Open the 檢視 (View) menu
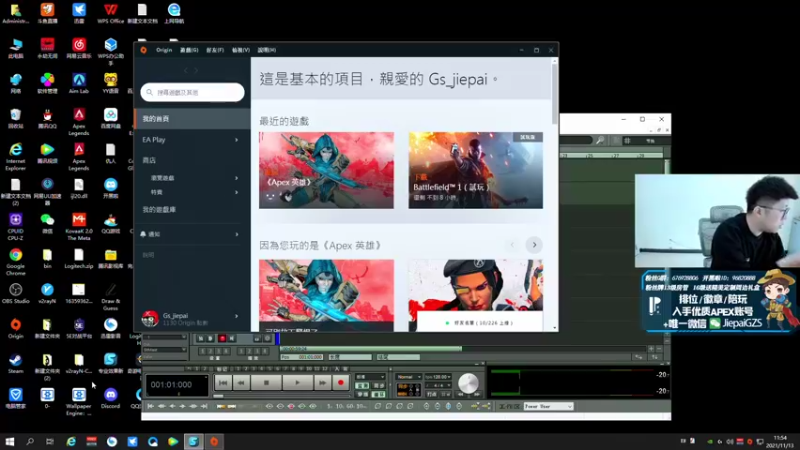The image size is (800, 450). click(241, 50)
